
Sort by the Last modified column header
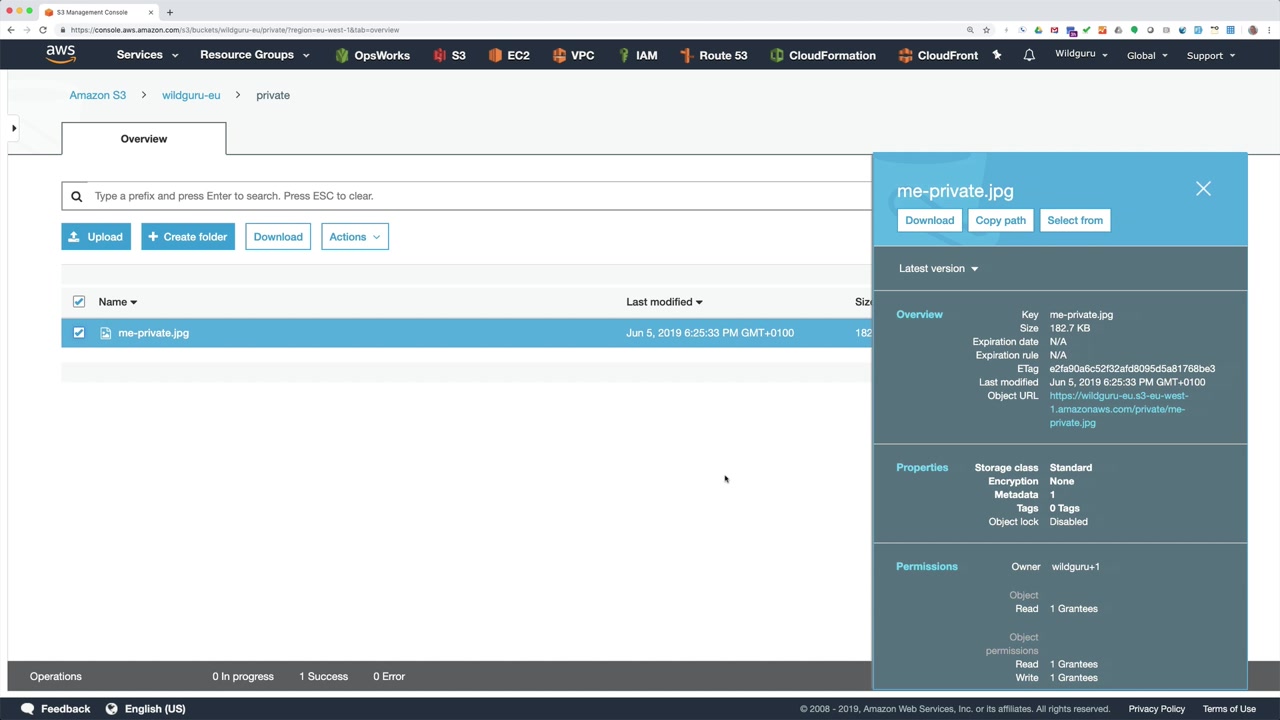[664, 302]
